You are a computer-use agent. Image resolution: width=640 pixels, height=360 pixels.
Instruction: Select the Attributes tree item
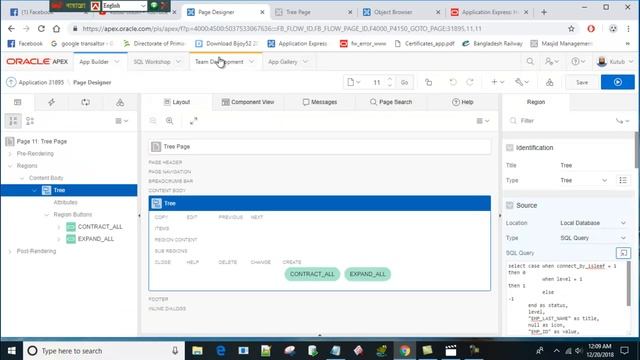coord(65,202)
